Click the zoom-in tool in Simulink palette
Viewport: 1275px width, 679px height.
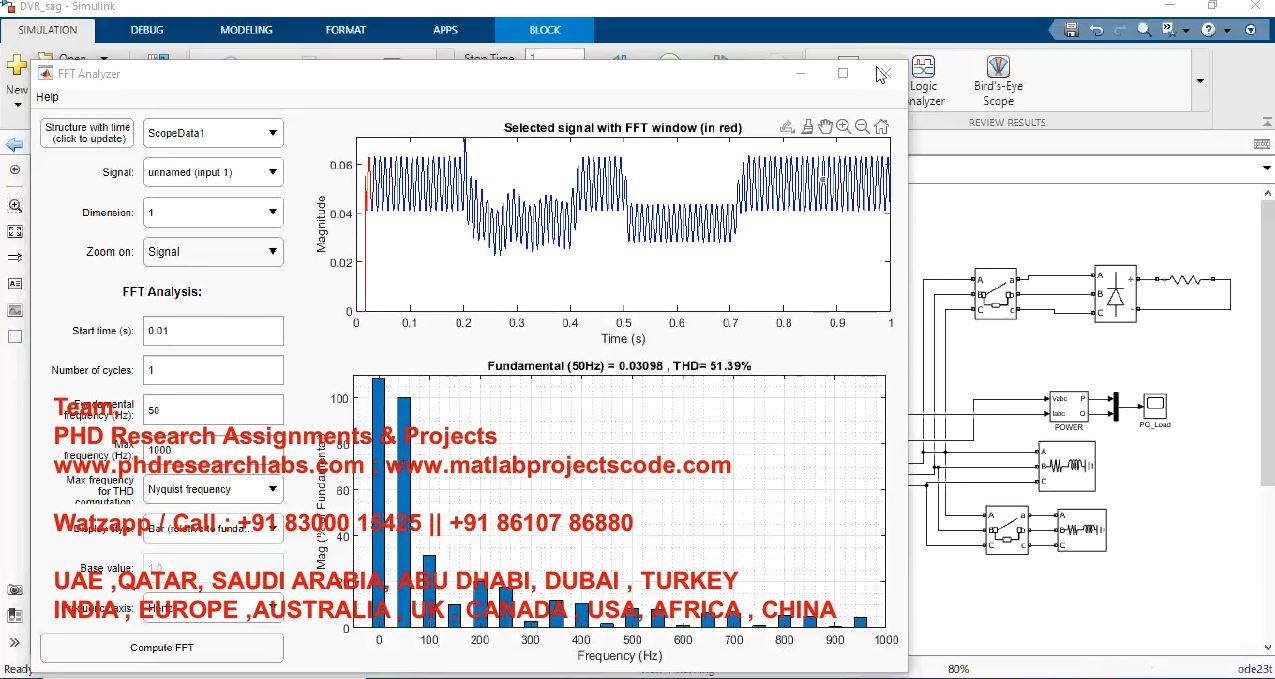(x=15, y=205)
